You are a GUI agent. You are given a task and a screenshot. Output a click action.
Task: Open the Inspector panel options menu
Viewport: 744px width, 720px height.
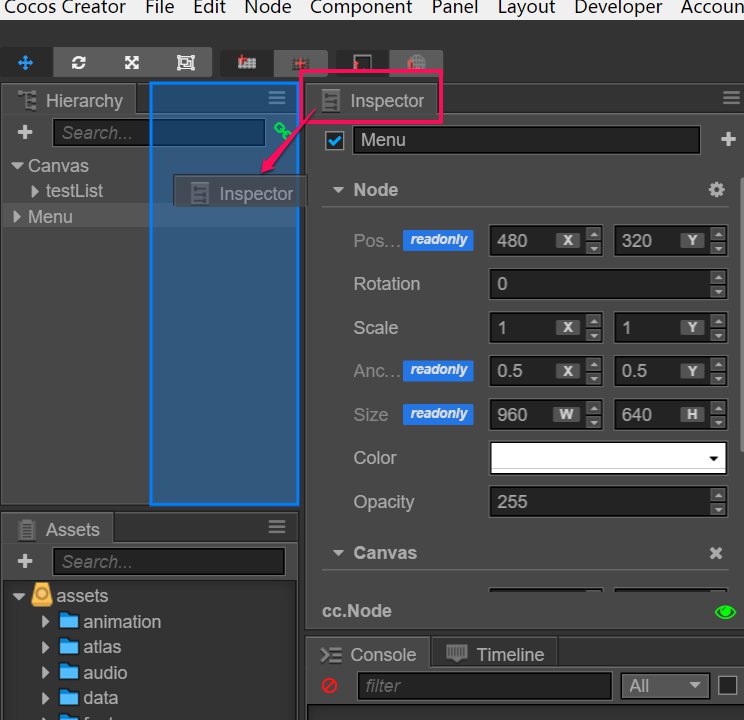(x=731, y=98)
